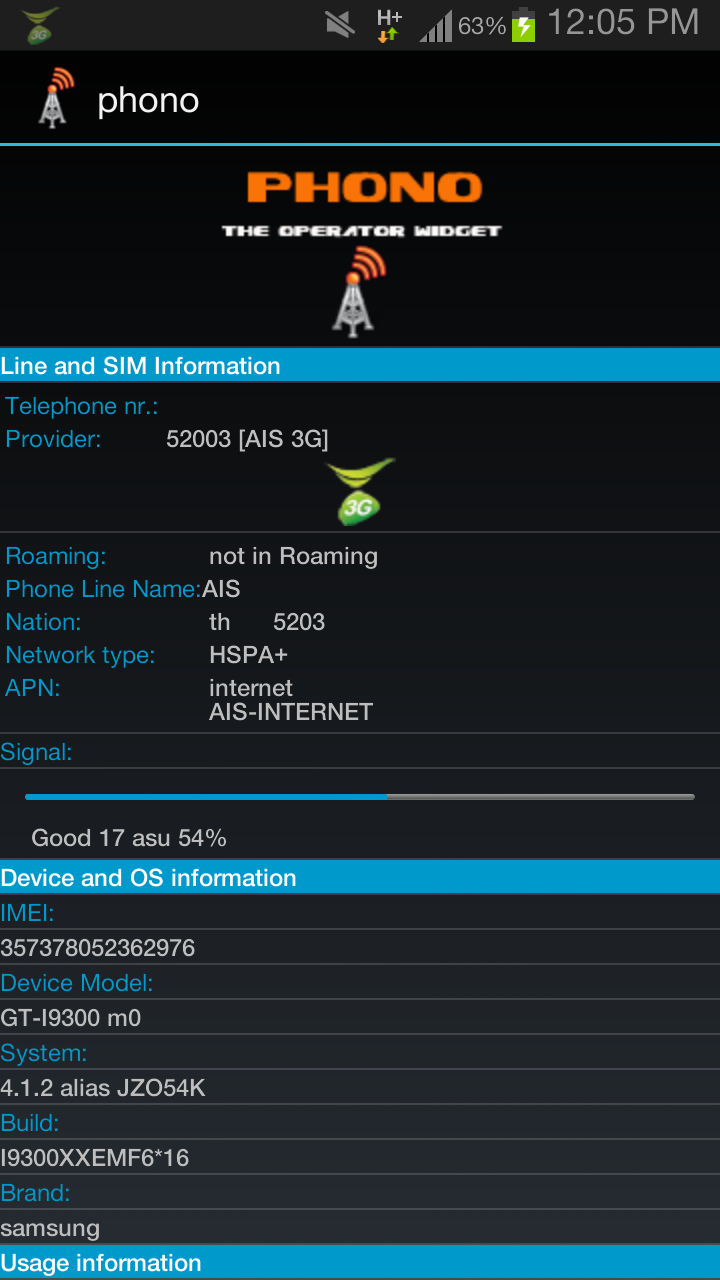The height and width of the screenshot is (1280, 720).
Task: Tap the silent mode status icon
Action: 340,24
